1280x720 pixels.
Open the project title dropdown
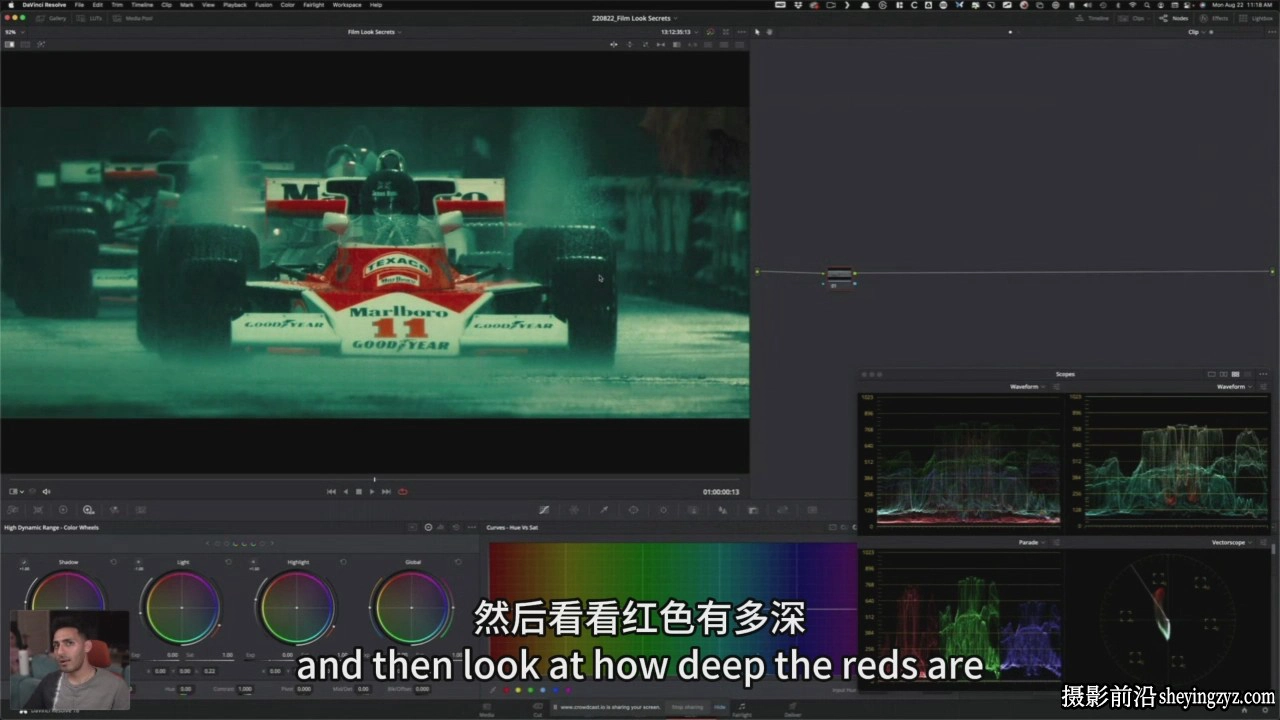click(x=635, y=18)
